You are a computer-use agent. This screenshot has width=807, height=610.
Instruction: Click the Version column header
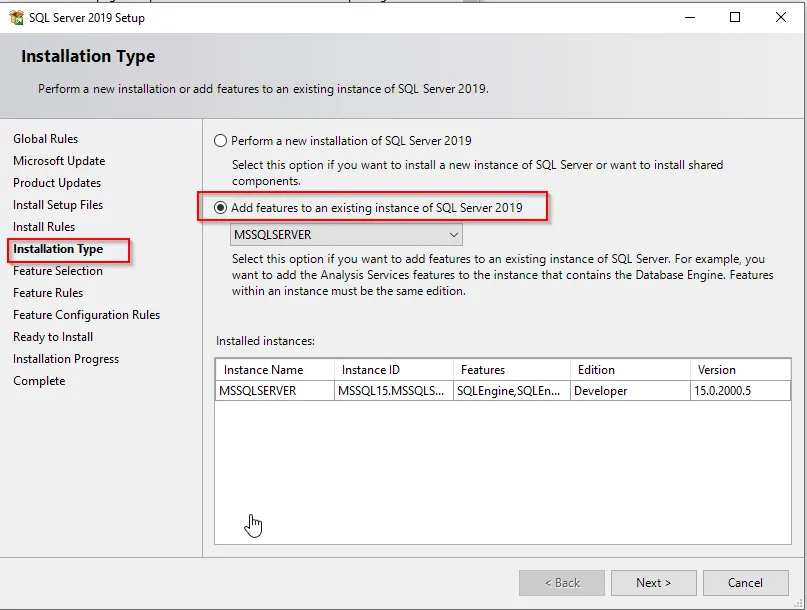(x=740, y=370)
